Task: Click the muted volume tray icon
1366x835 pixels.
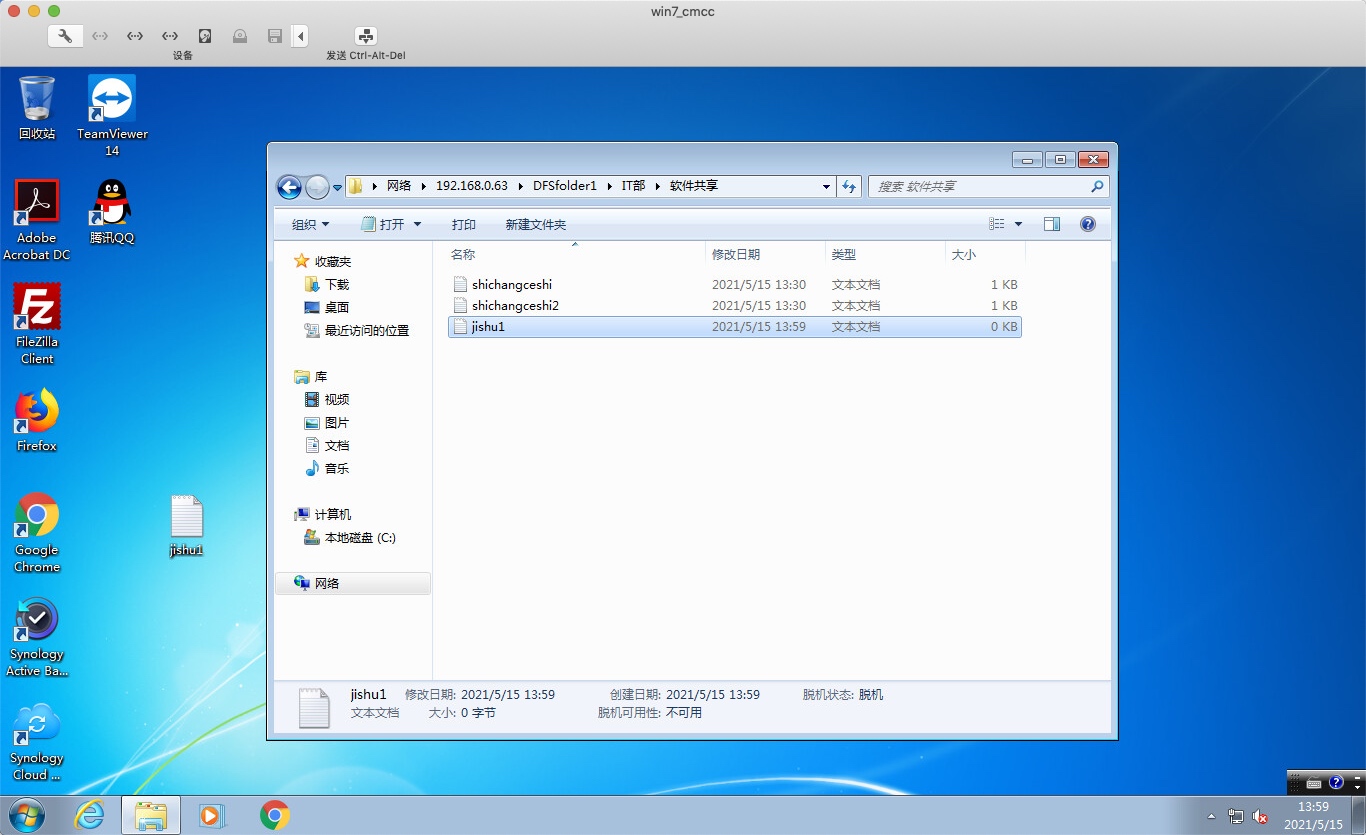Action: pyautogui.click(x=1260, y=816)
